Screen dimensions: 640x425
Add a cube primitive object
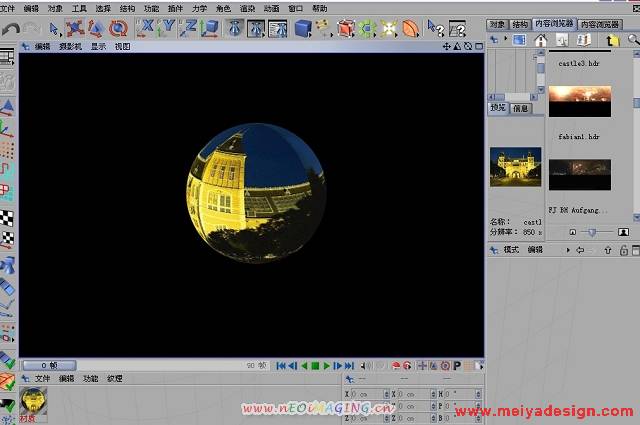pyautogui.click(x=303, y=29)
